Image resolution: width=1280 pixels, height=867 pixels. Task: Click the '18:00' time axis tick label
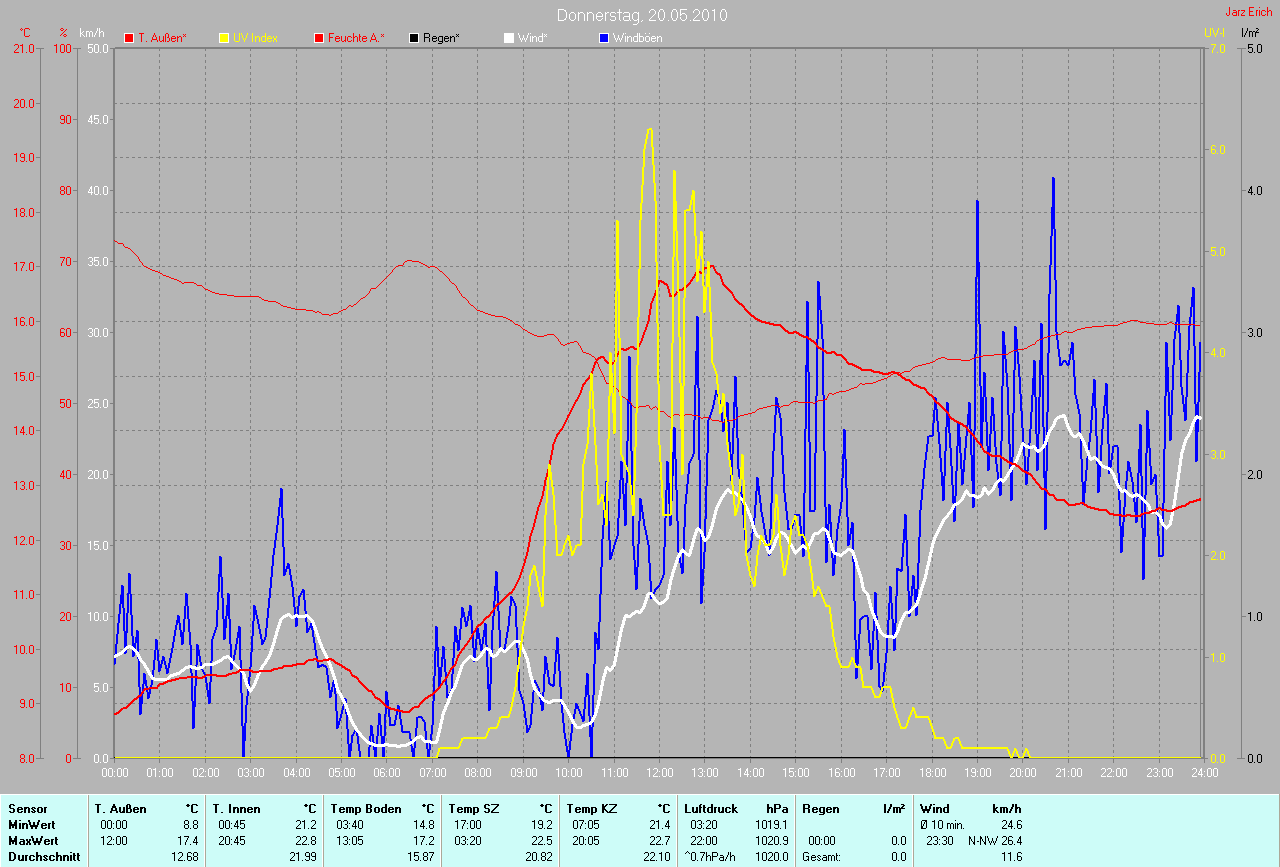click(x=931, y=773)
